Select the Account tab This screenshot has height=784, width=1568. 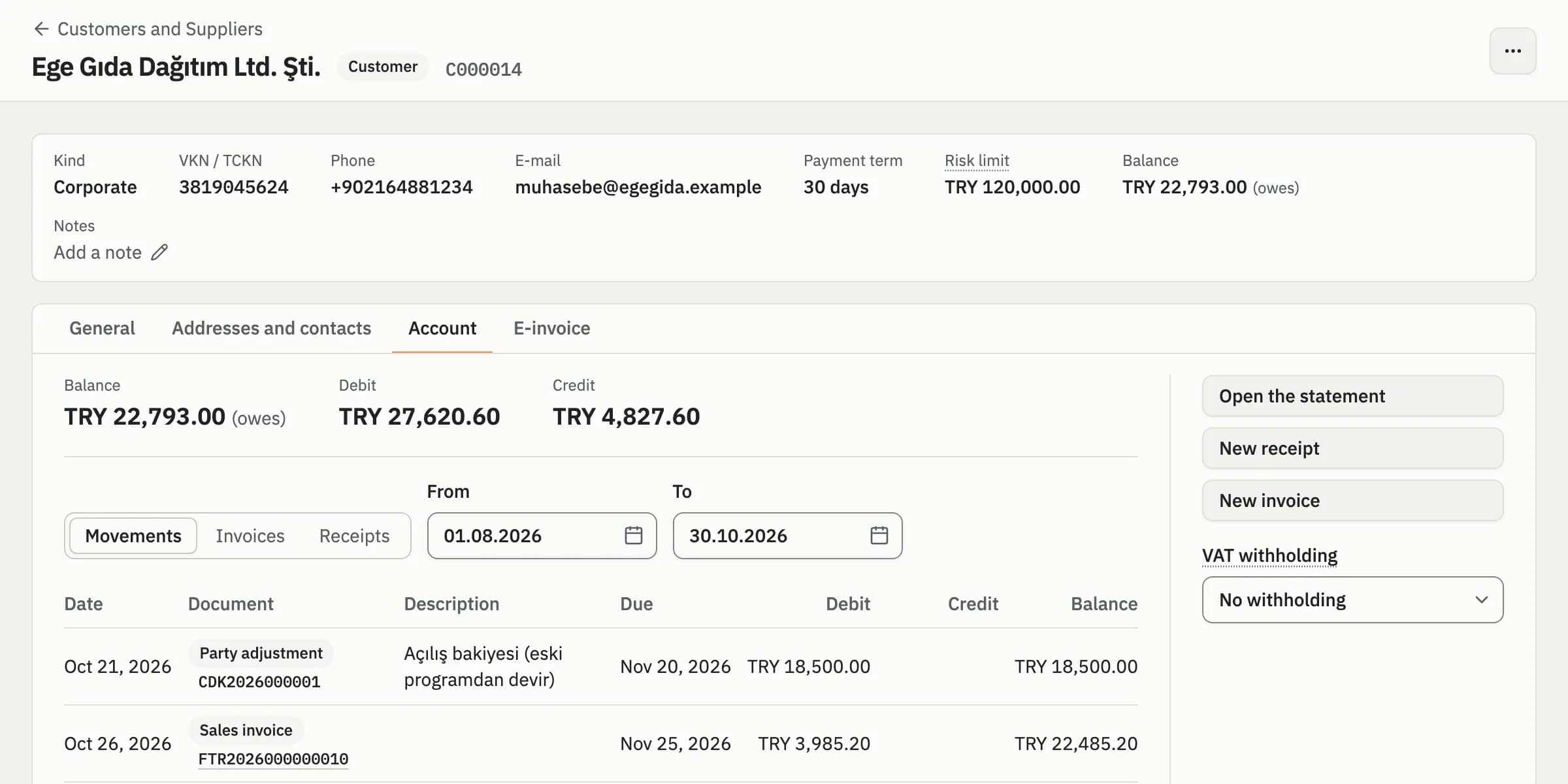(442, 328)
